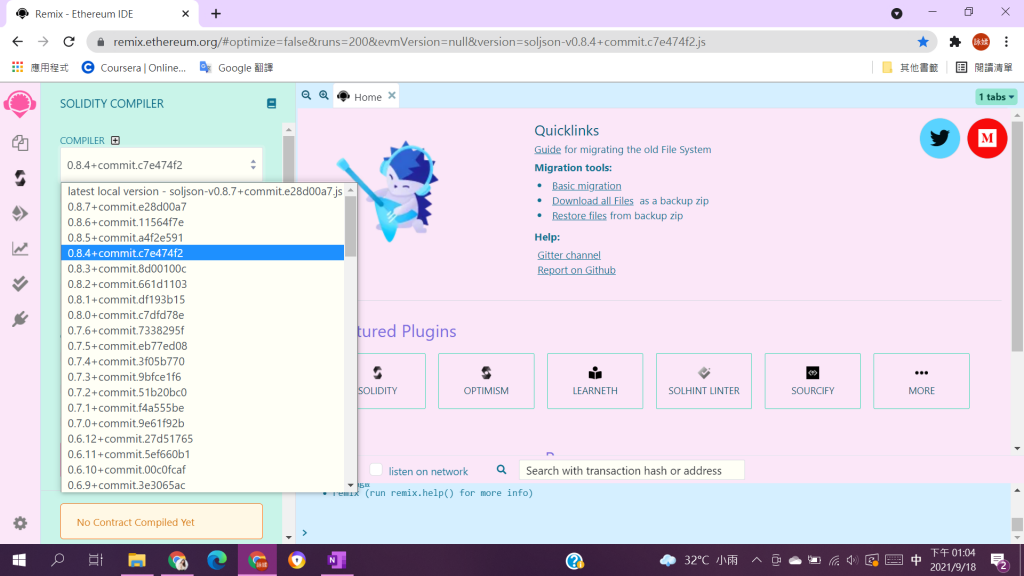Focus the transaction hash search field
Viewport: 1024px width, 576px height.
[632, 470]
